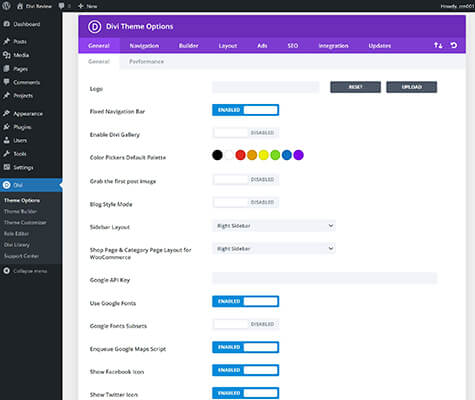Enable Grab the first post image toggle
475x400 pixels.
tap(245, 179)
